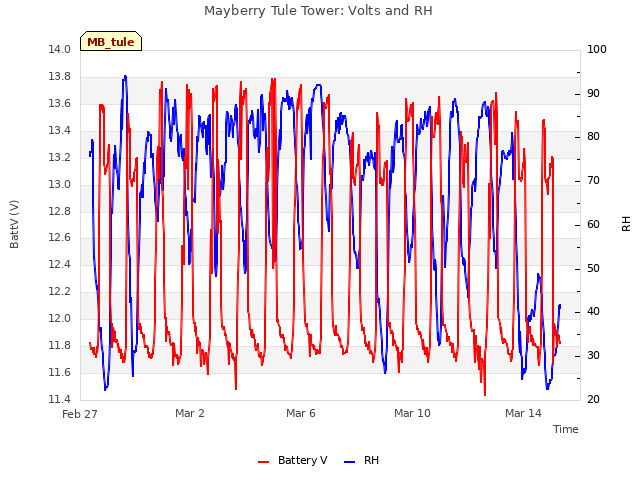Click the 13.0 voltage tick label
This screenshot has height=480, width=640.
tap(60, 184)
